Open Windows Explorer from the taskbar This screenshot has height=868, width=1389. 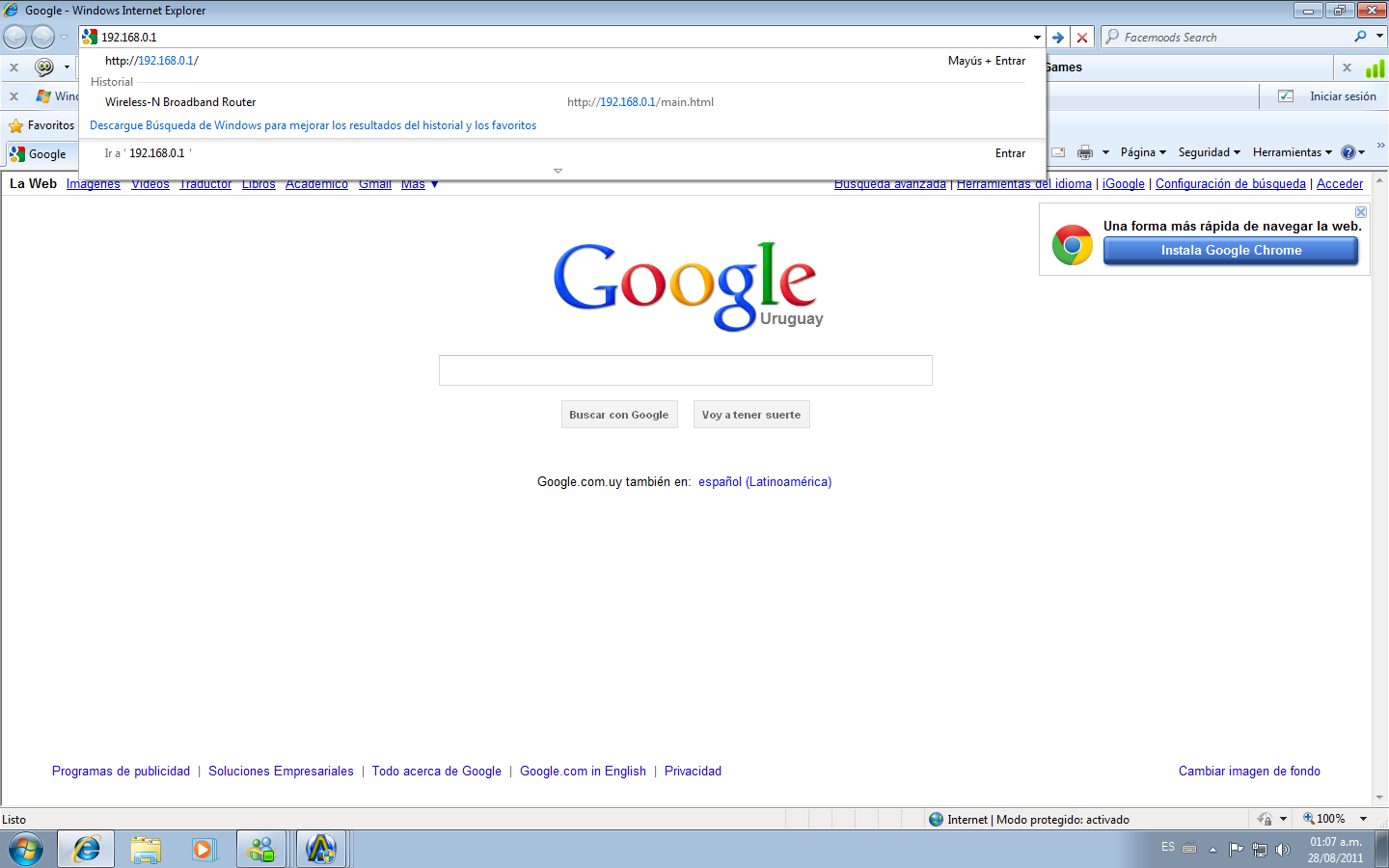[x=146, y=850]
